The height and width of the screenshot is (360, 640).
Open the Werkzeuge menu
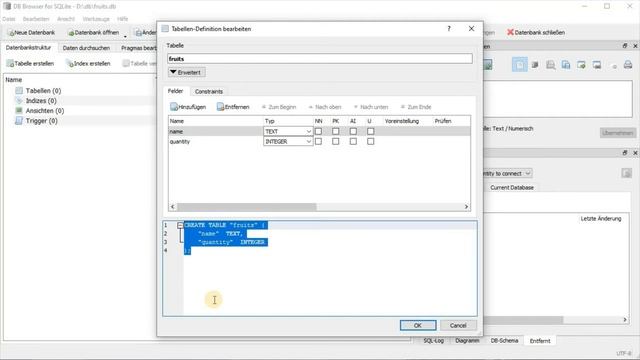96,19
